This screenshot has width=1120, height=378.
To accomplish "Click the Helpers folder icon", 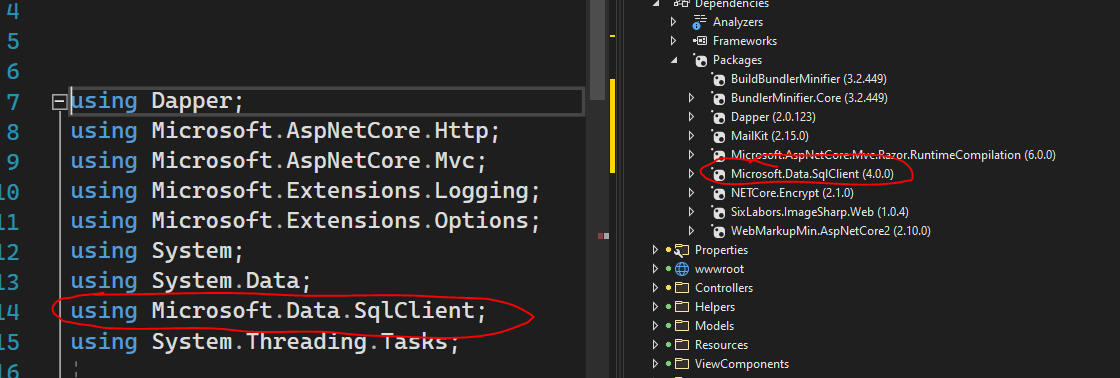I will coord(683,307).
